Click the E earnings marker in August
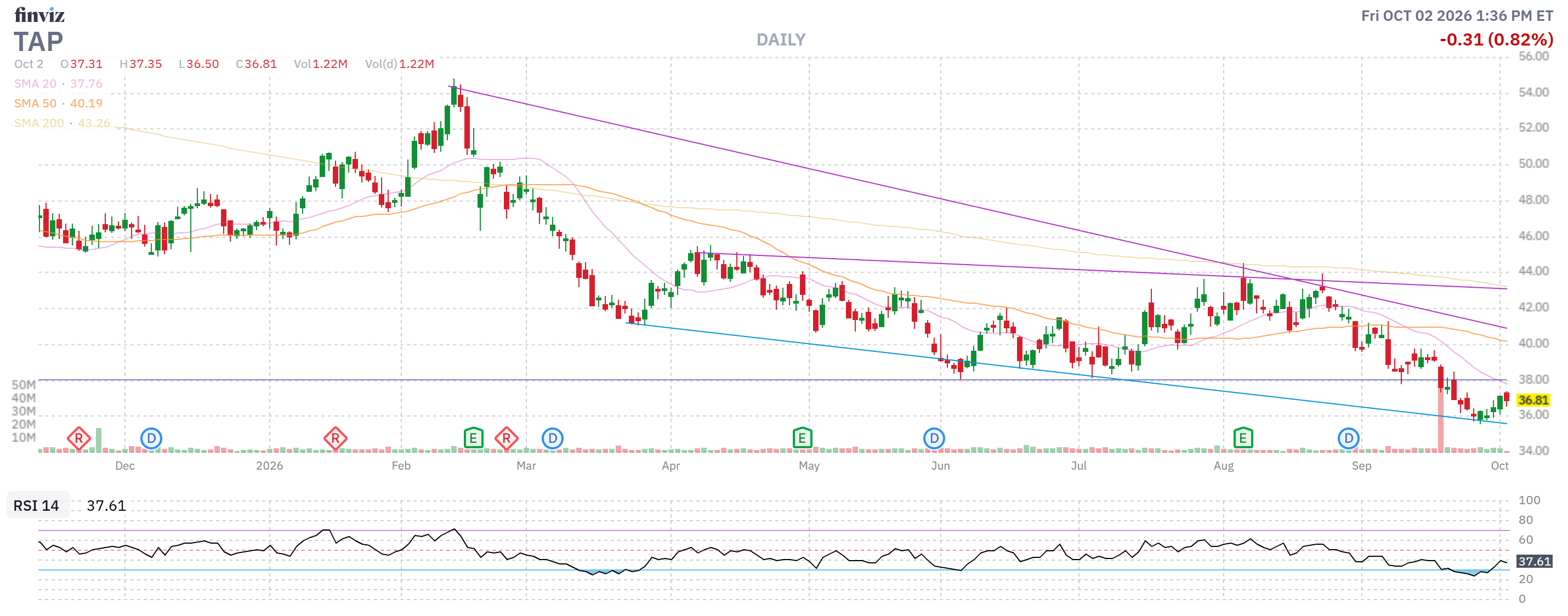 pos(1243,438)
